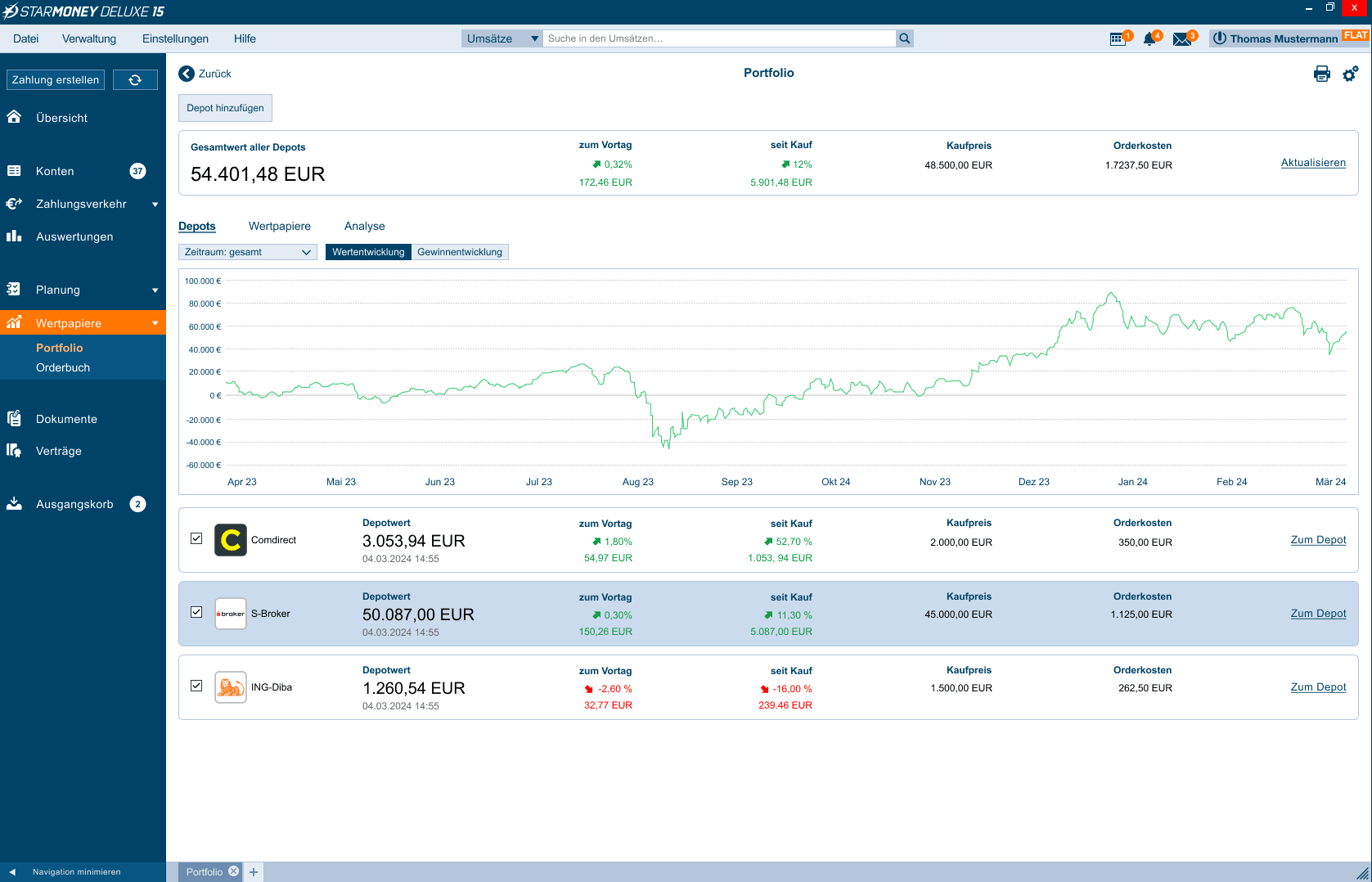The image size is (1372, 882).
Task: Uncheck the S-Broker depot checkbox
Action: click(196, 612)
